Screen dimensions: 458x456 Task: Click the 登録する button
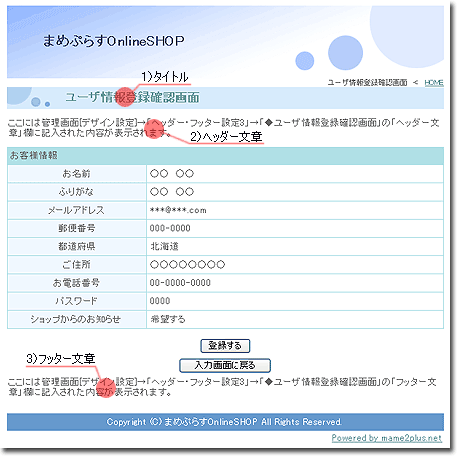click(225, 346)
